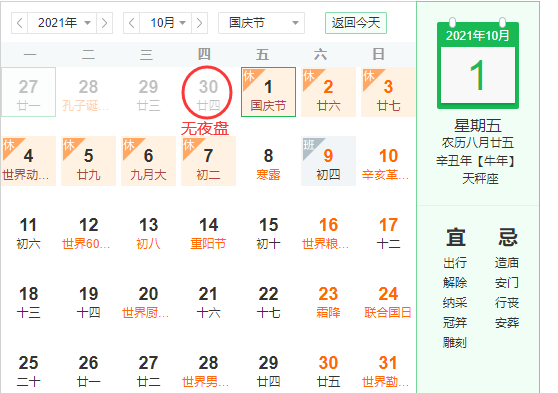Select October 17 cell (十二)
Screen dimensions: 558x393
(x=388, y=230)
